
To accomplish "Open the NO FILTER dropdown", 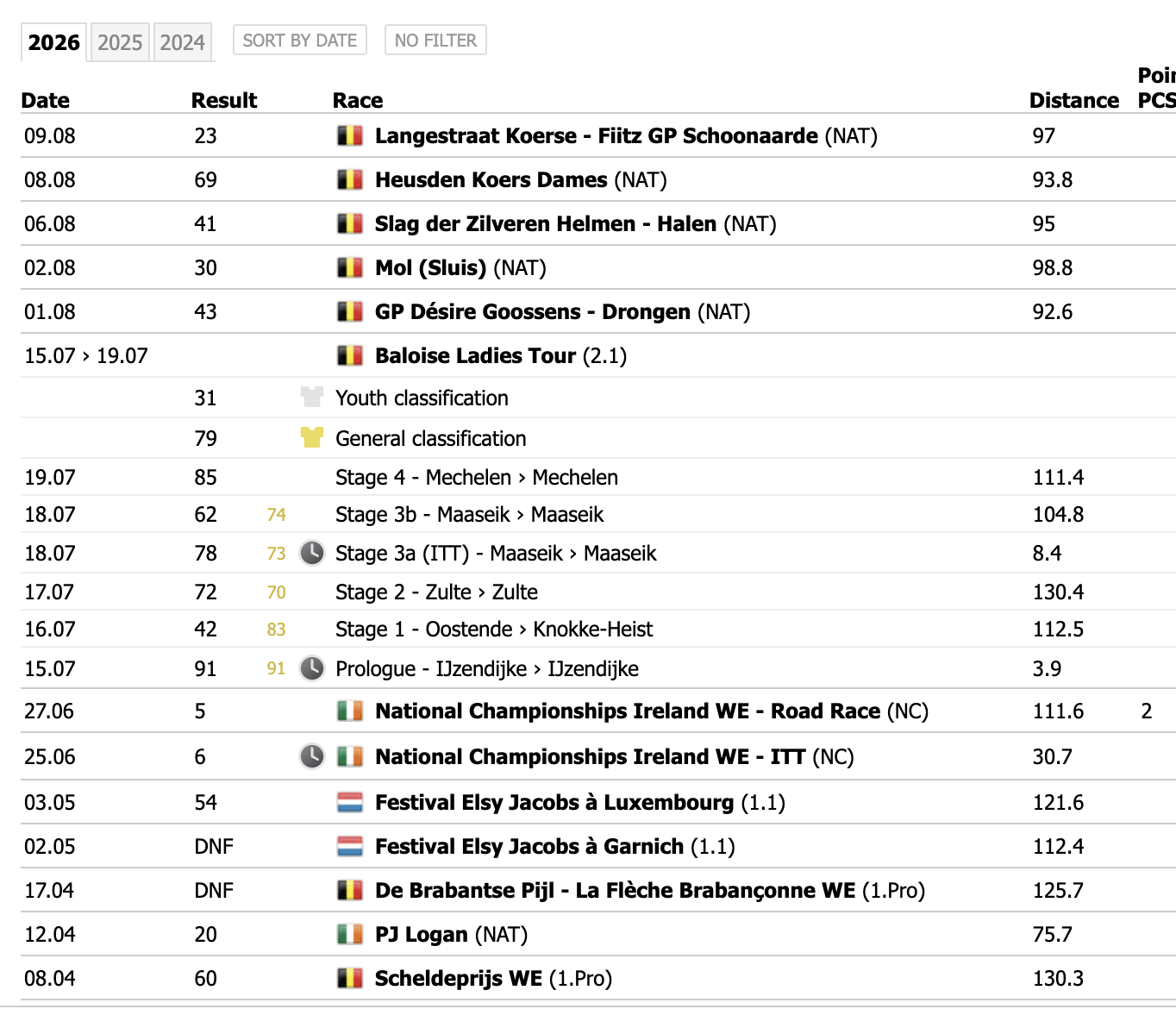I will 435,41.
